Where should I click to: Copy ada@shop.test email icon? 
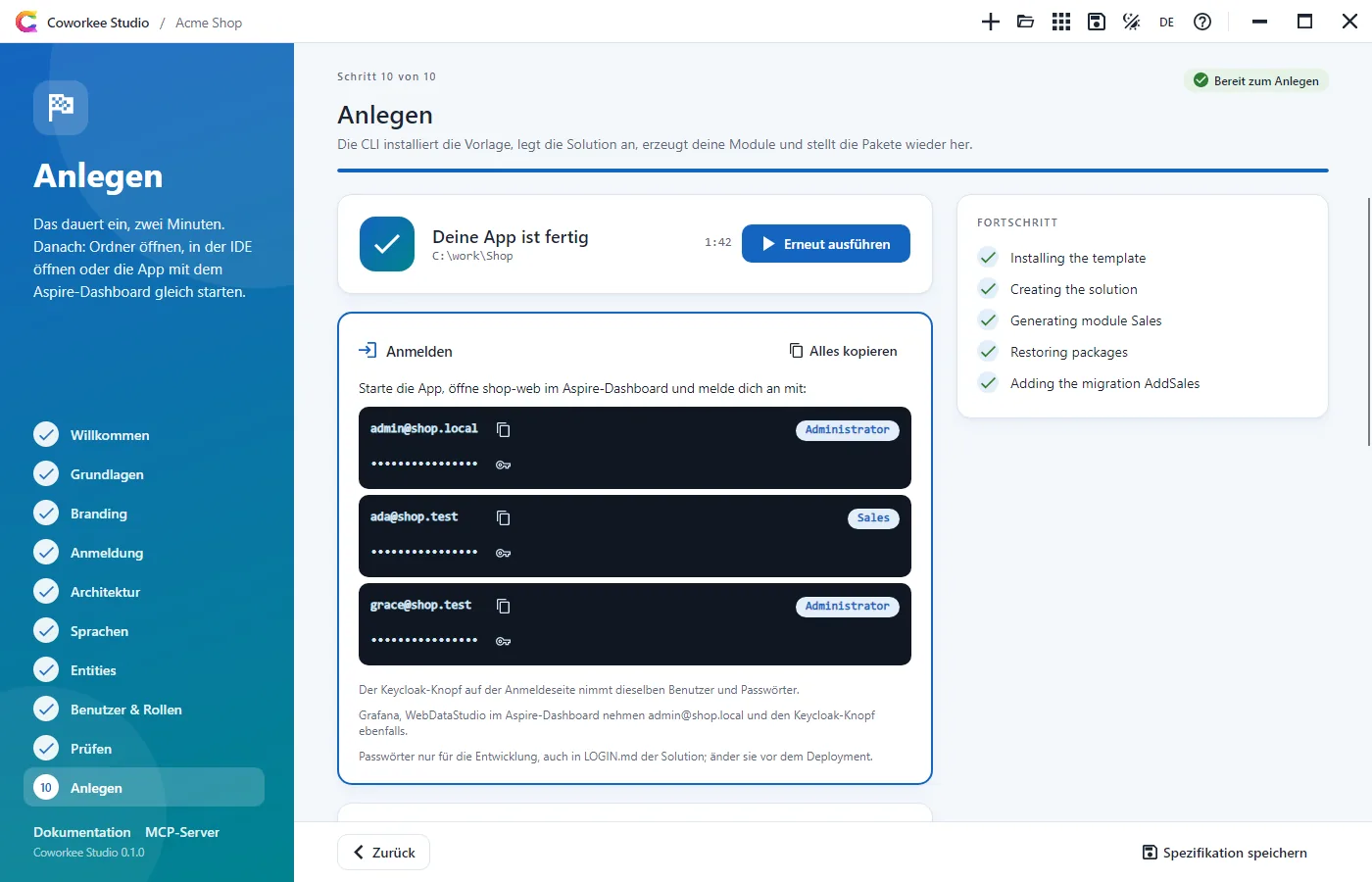point(504,517)
